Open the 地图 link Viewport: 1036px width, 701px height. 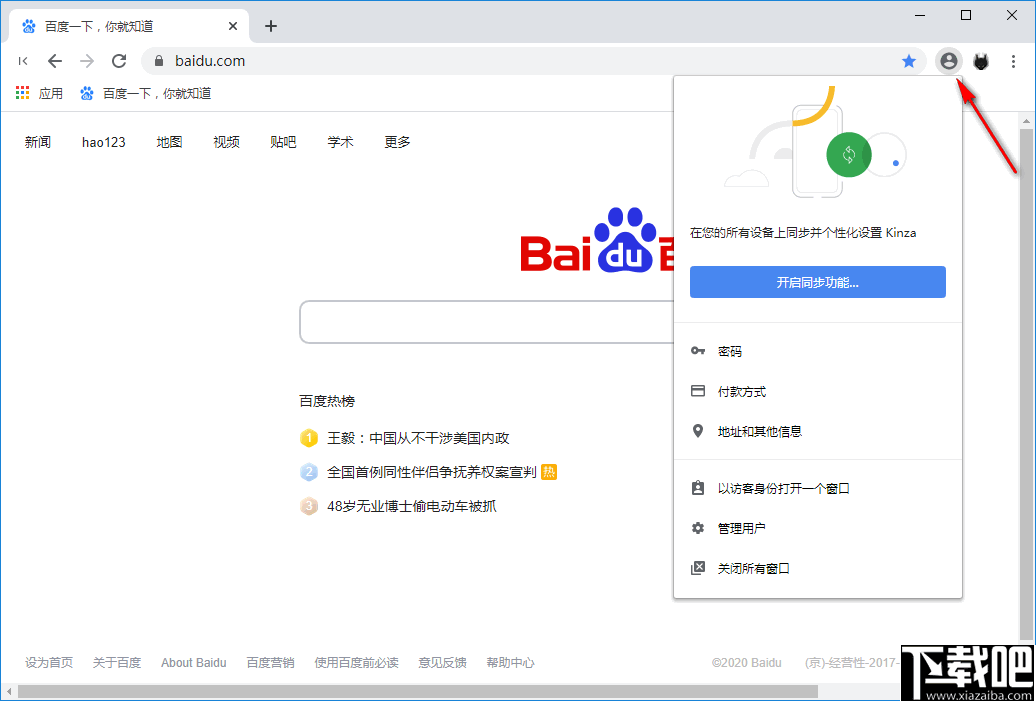pyautogui.click(x=169, y=142)
